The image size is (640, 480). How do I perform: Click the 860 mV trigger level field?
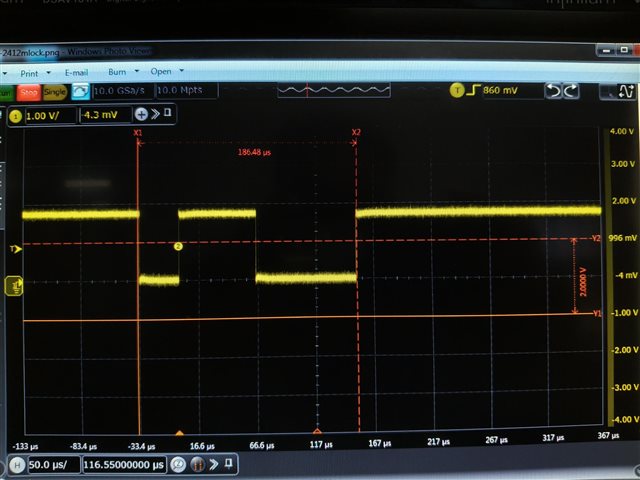(x=512, y=90)
